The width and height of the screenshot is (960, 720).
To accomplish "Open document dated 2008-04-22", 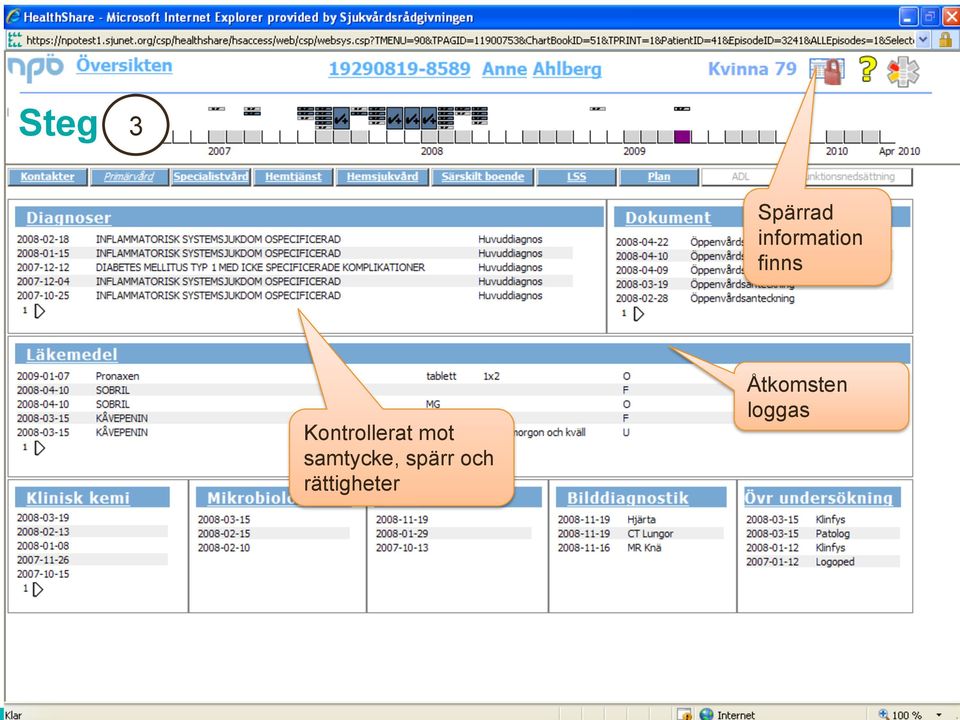I will tap(680, 242).
